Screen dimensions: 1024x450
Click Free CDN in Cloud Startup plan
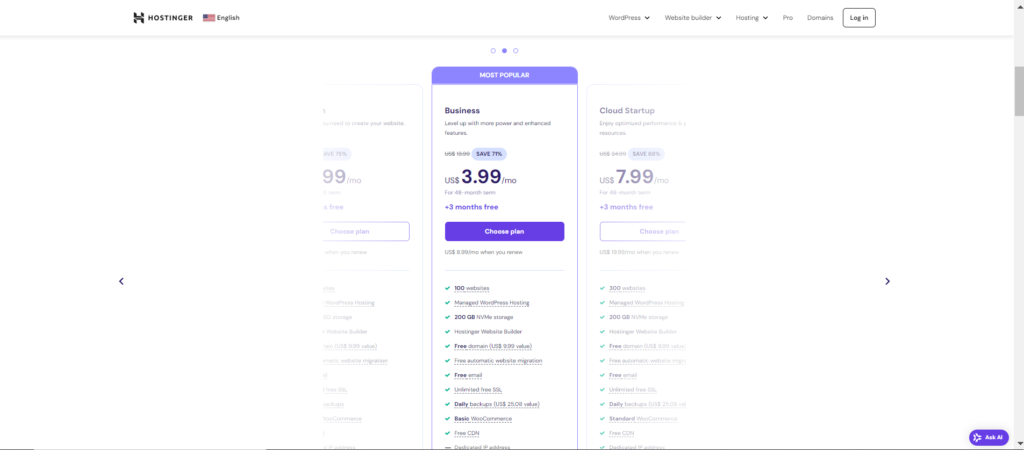pos(622,433)
